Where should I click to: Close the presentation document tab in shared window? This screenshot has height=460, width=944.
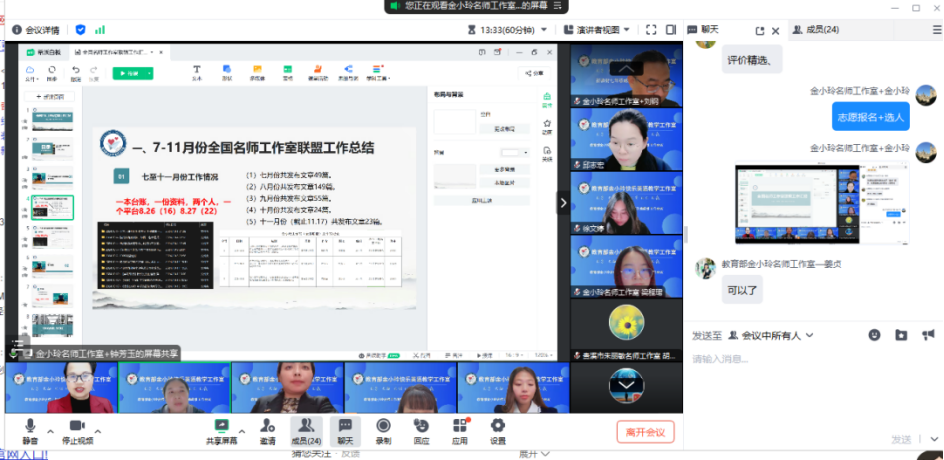(x=159, y=52)
